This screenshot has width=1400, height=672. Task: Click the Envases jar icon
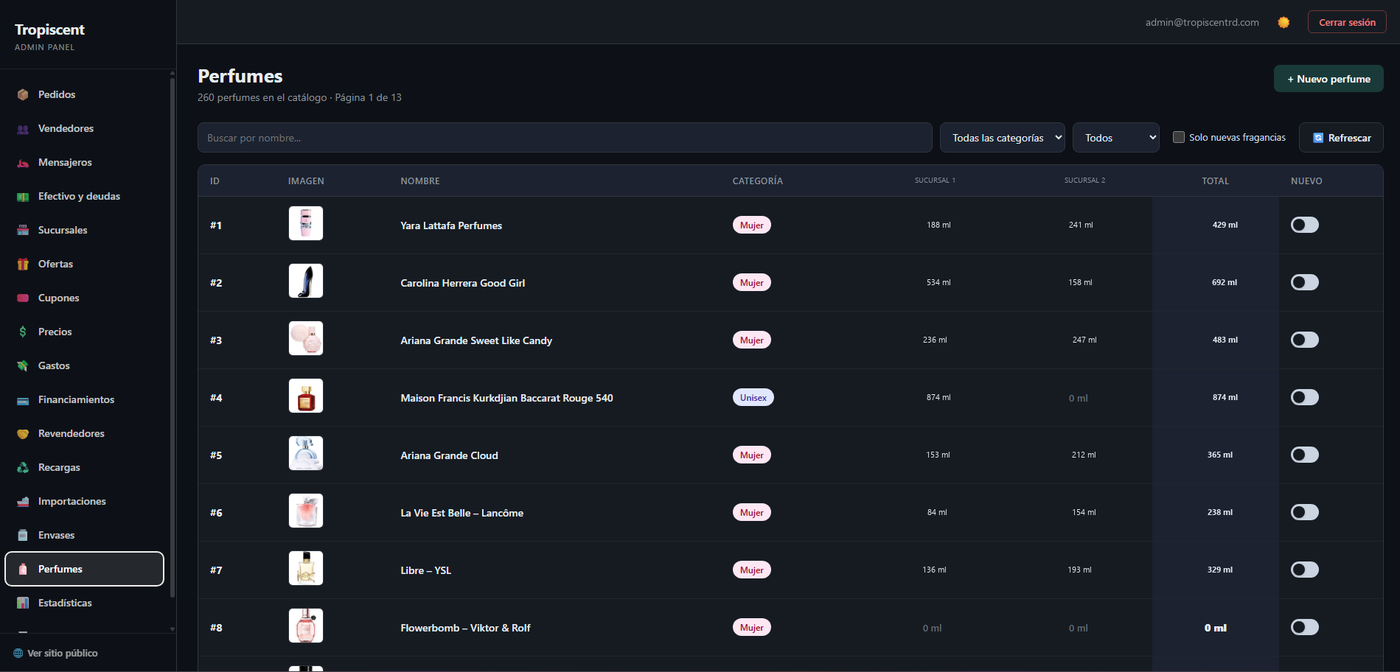coord(22,536)
